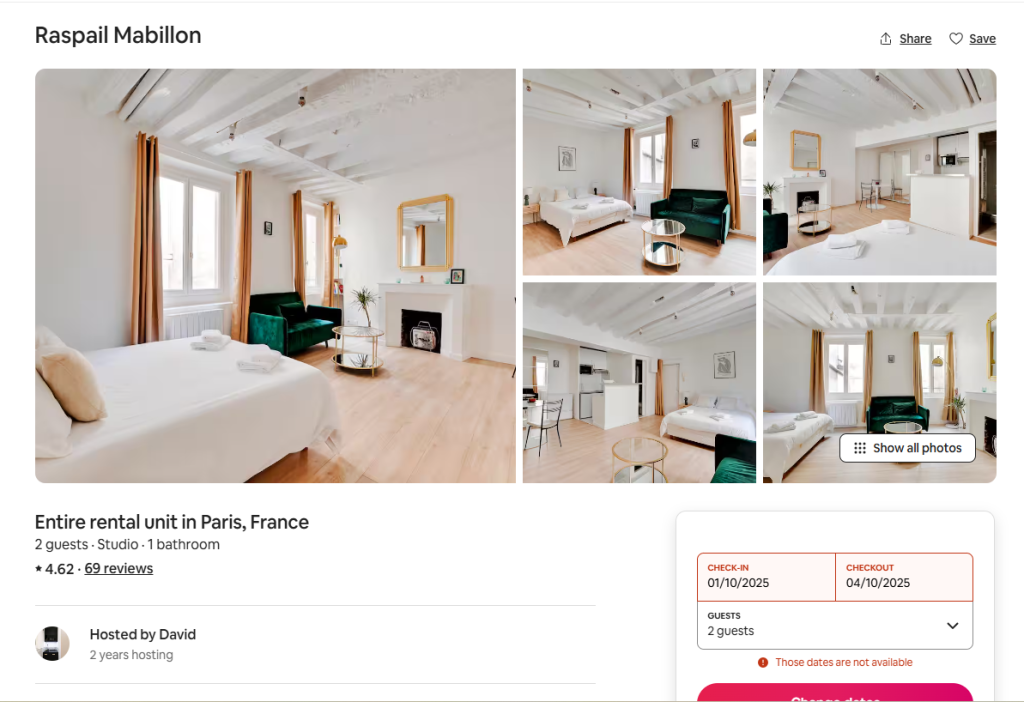Click the grid icon in Show all photos
The width and height of the screenshot is (1024, 702).
coord(860,448)
